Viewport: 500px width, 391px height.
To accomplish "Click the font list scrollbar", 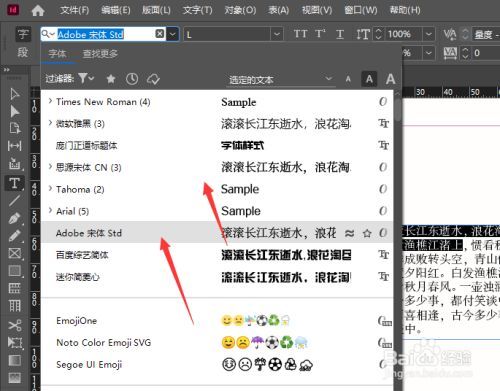I will click(398, 107).
